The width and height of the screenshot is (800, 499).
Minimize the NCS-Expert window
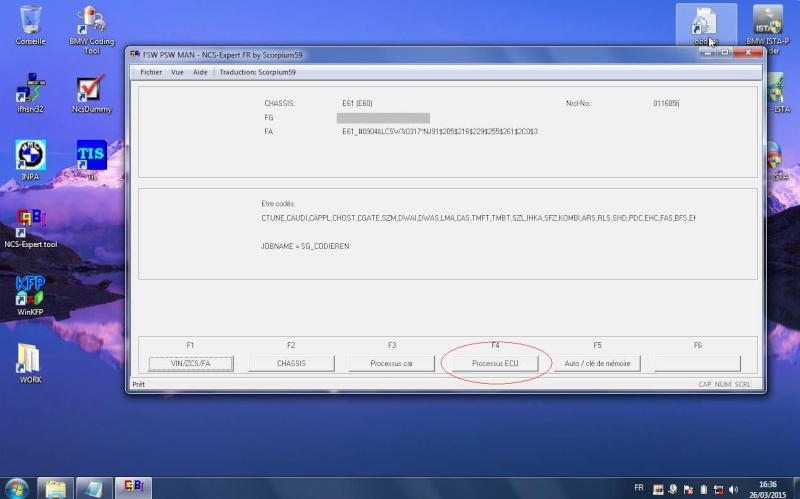point(708,53)
